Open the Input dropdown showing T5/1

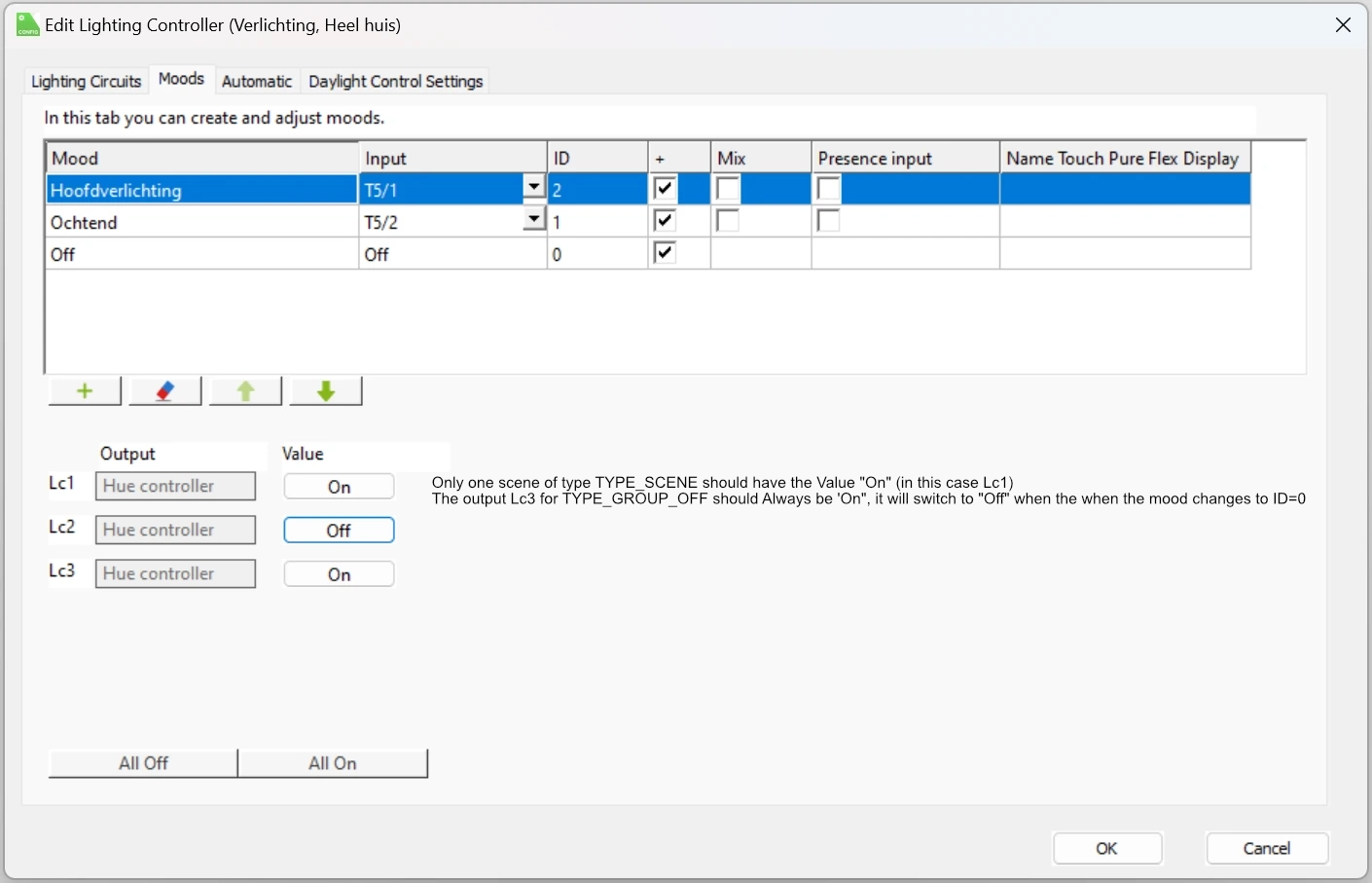pos(534,186)
